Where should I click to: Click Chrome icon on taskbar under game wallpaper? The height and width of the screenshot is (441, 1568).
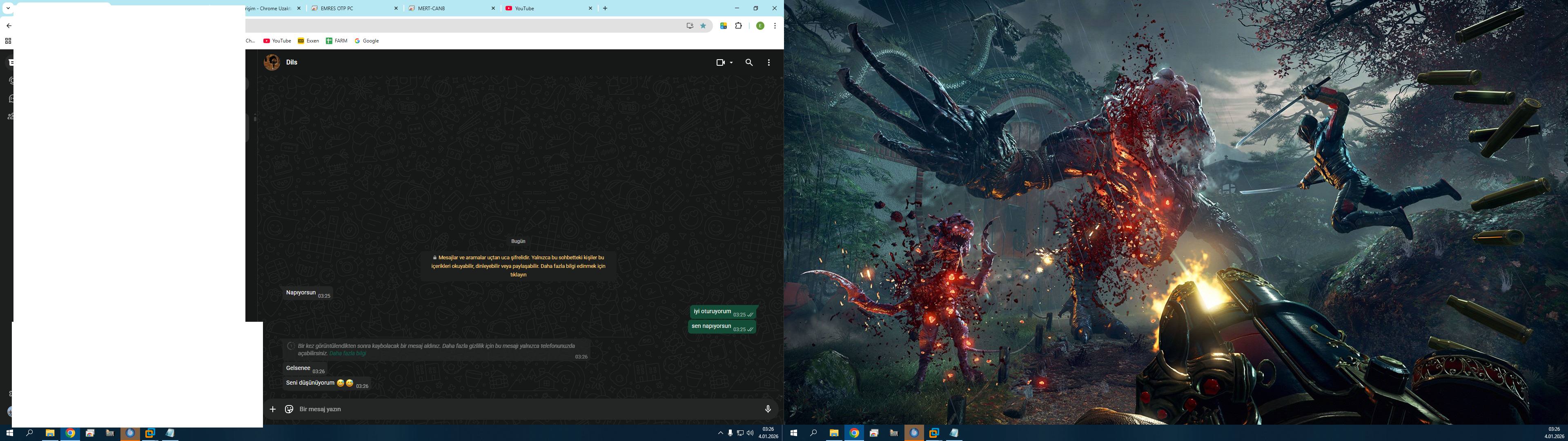click(x=854, y=433)
